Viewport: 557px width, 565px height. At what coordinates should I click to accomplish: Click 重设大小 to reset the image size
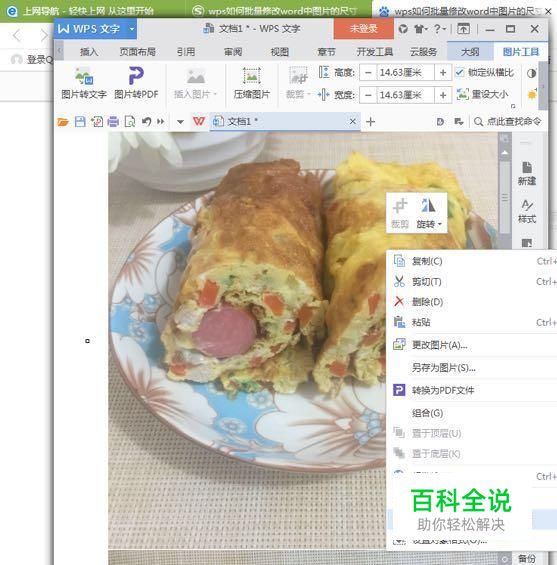[x=483, y=94]
